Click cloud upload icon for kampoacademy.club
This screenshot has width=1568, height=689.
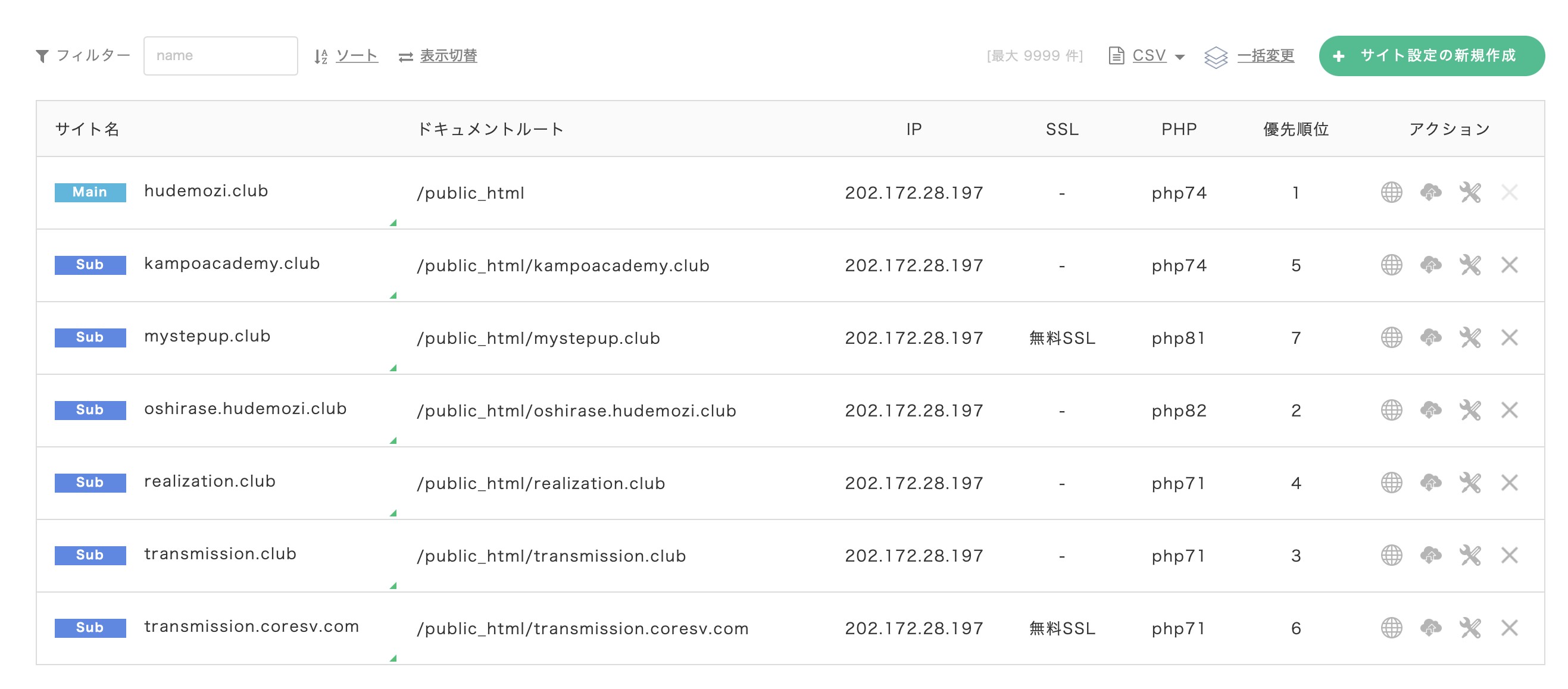(1431, 265)
